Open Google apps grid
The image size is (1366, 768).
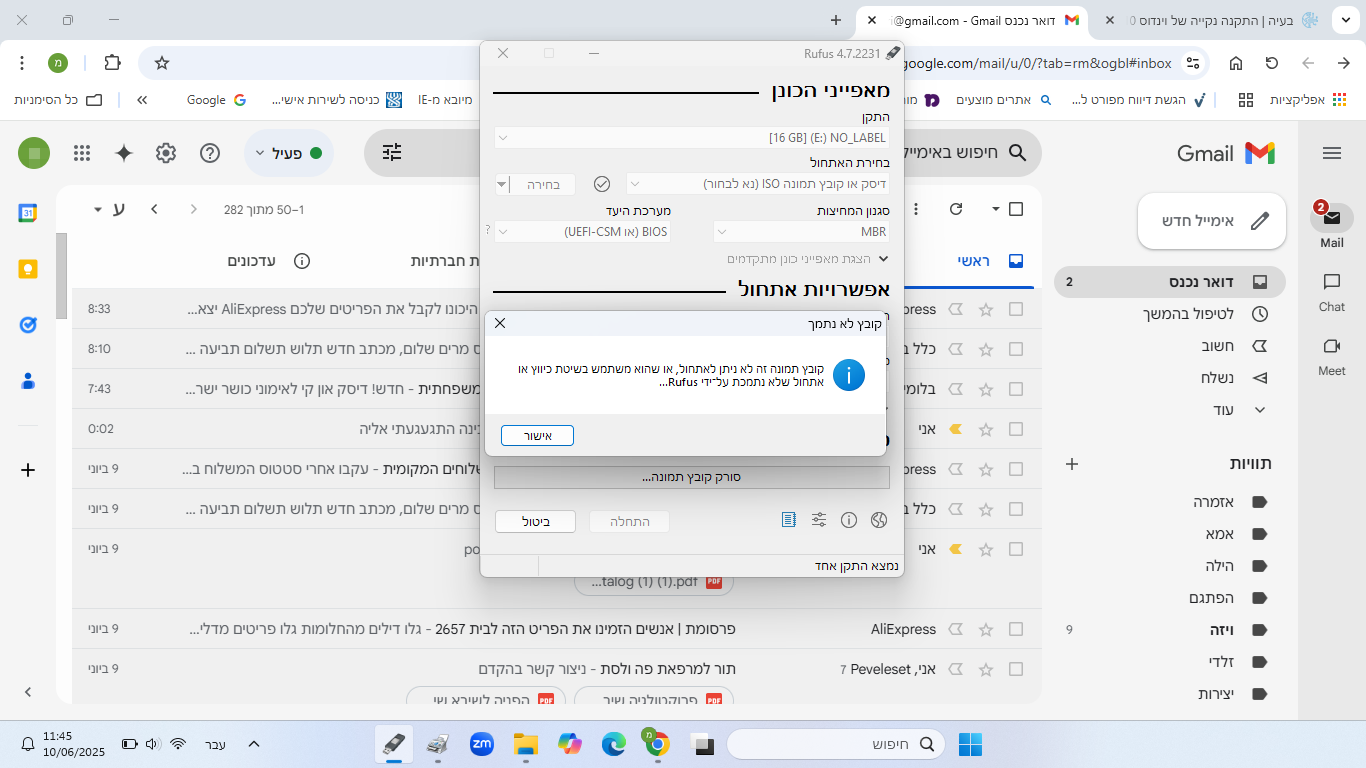82,153
